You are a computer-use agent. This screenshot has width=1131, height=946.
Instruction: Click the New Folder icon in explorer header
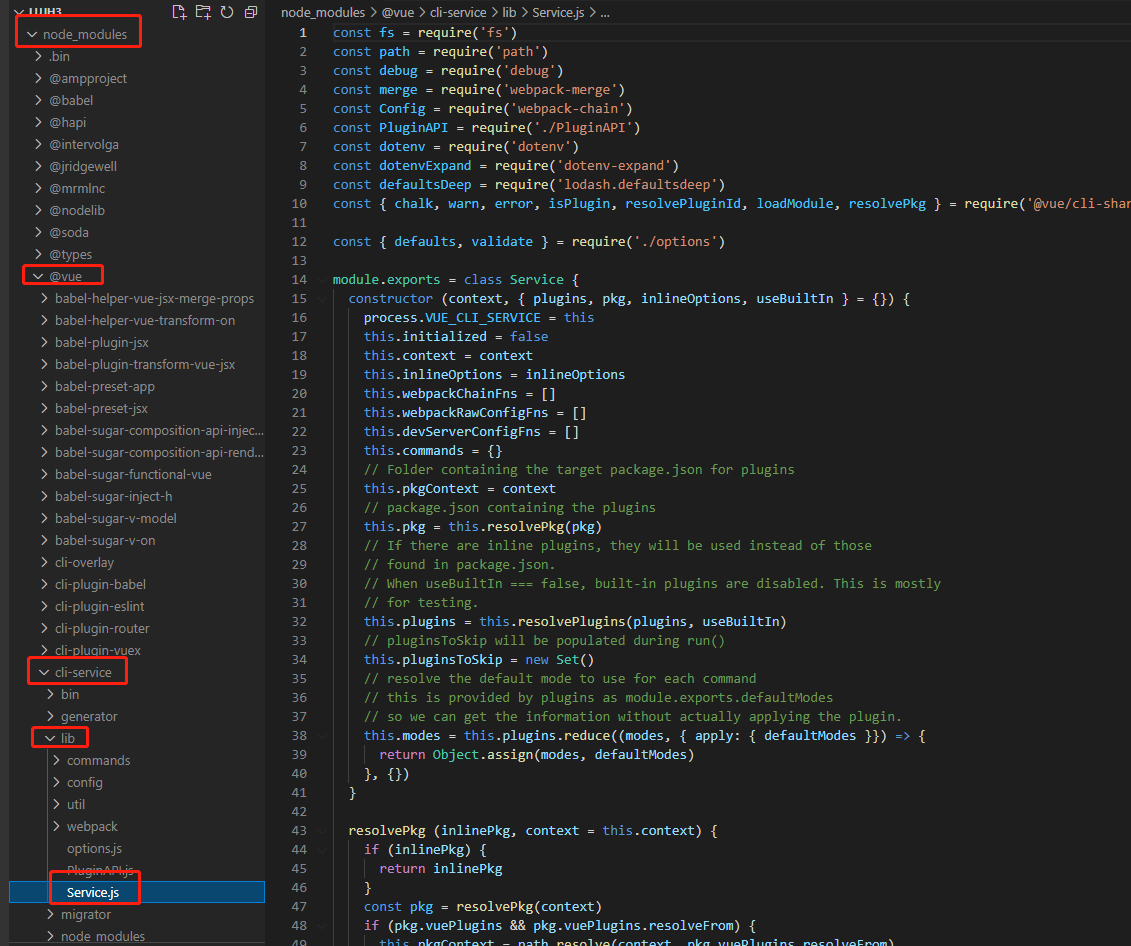coord(203,12)
